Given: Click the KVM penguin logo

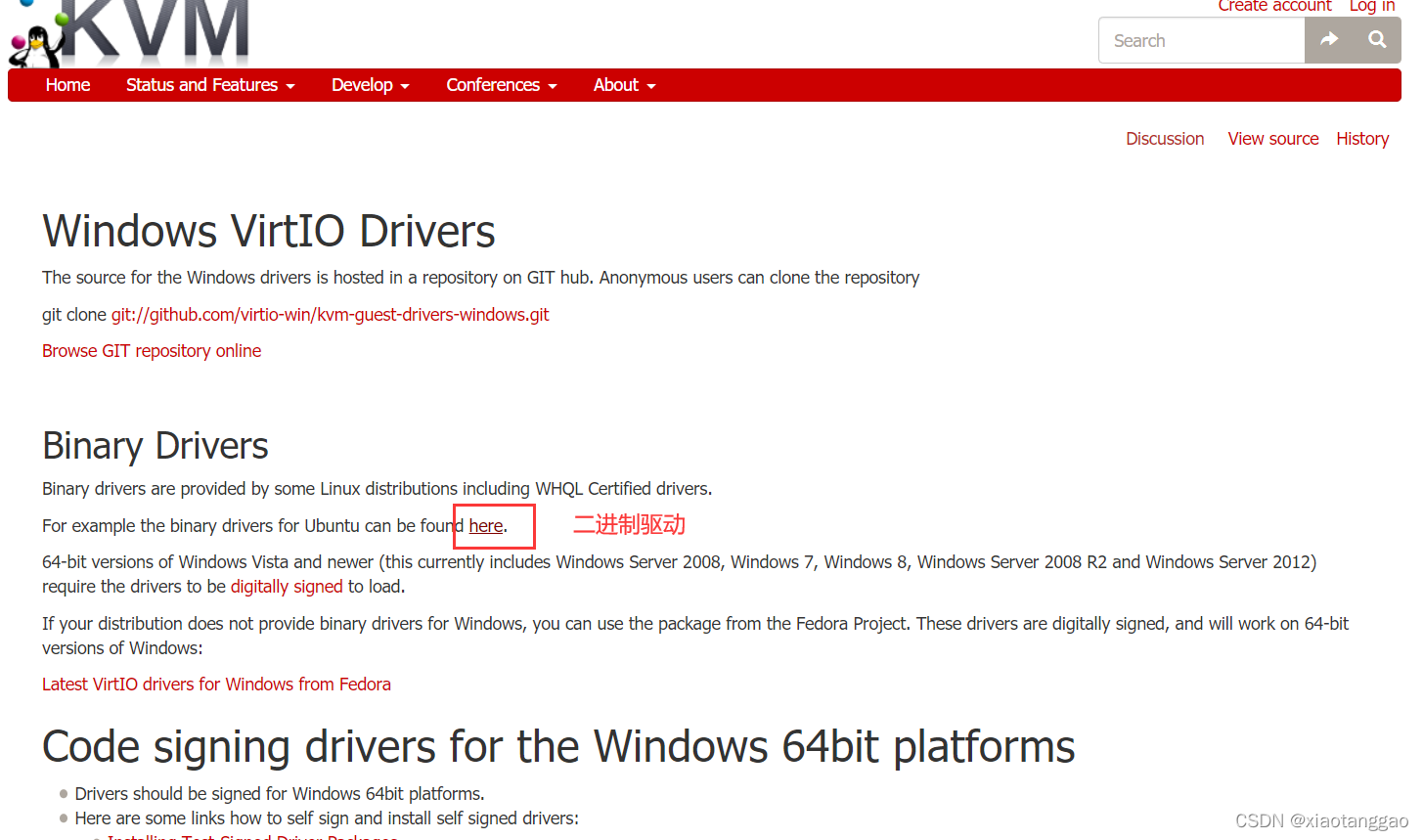Looking at the screenshot, I should pyautogui.click(x=129, y=33).
